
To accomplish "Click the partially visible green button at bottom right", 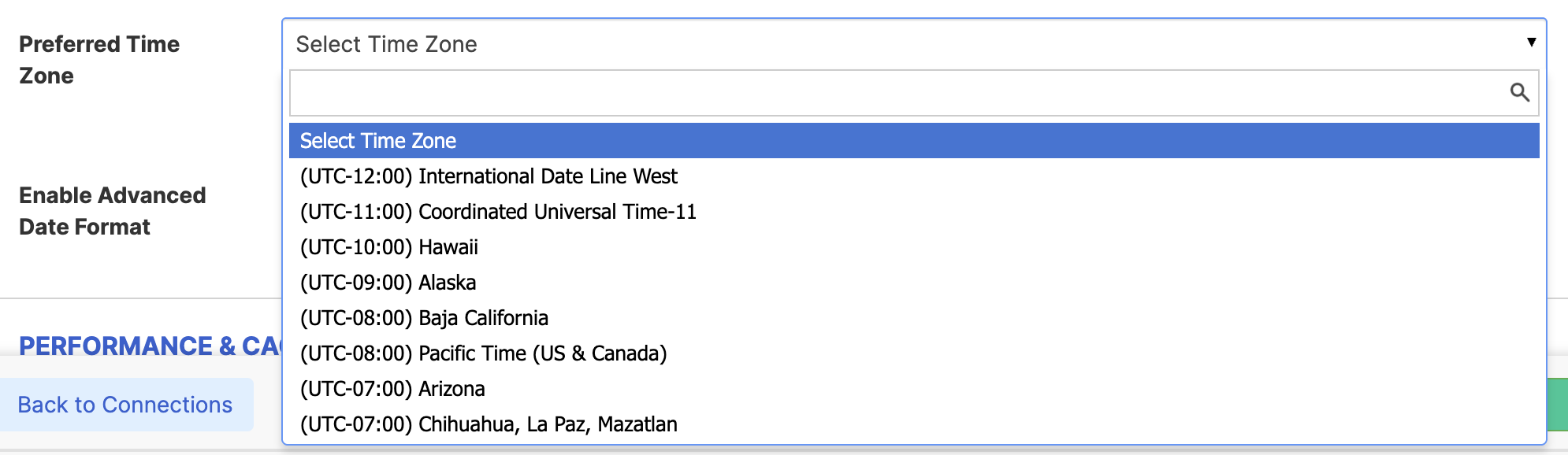I will click(1556, 403).
